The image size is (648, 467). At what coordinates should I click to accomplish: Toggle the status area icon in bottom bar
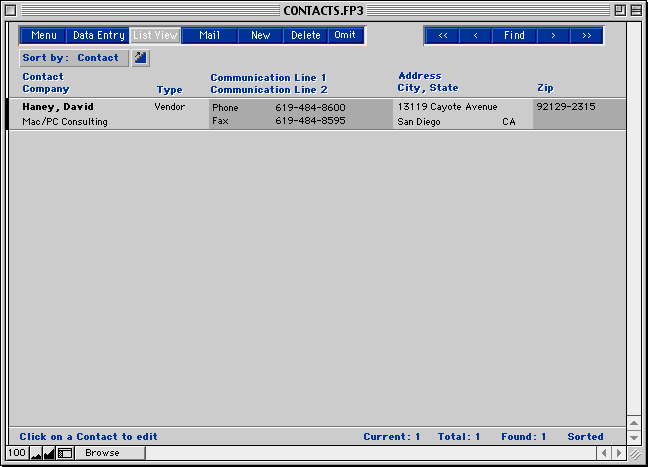tap(65, 453)
